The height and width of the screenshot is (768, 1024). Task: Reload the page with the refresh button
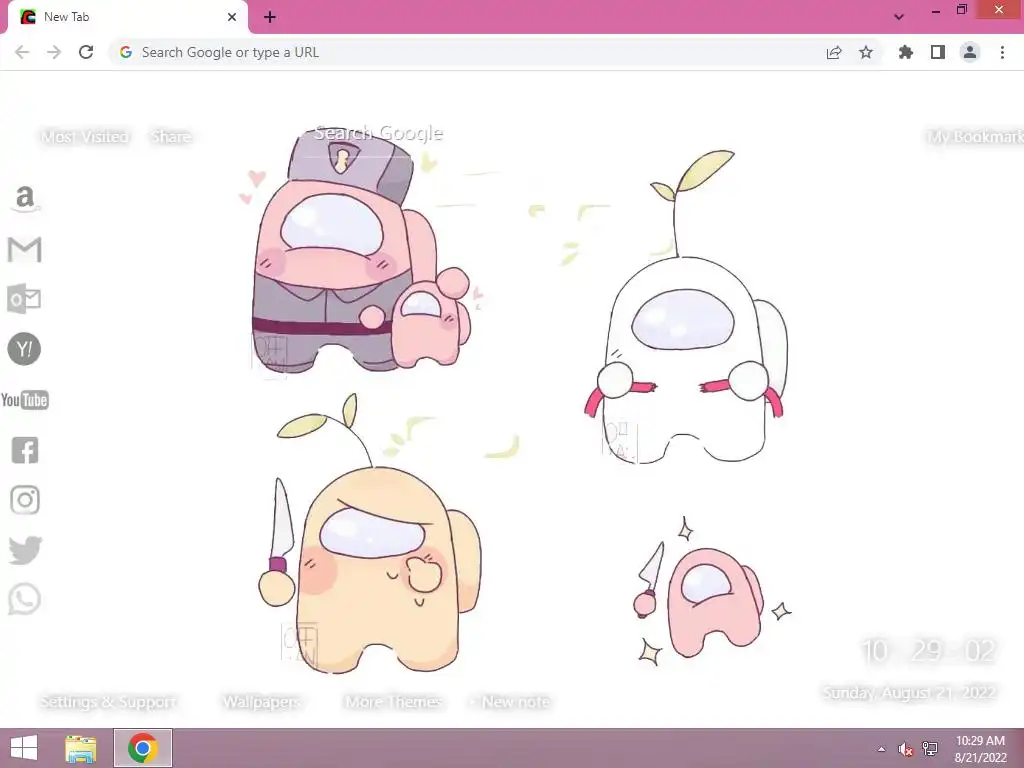click(x=86, y=52)
